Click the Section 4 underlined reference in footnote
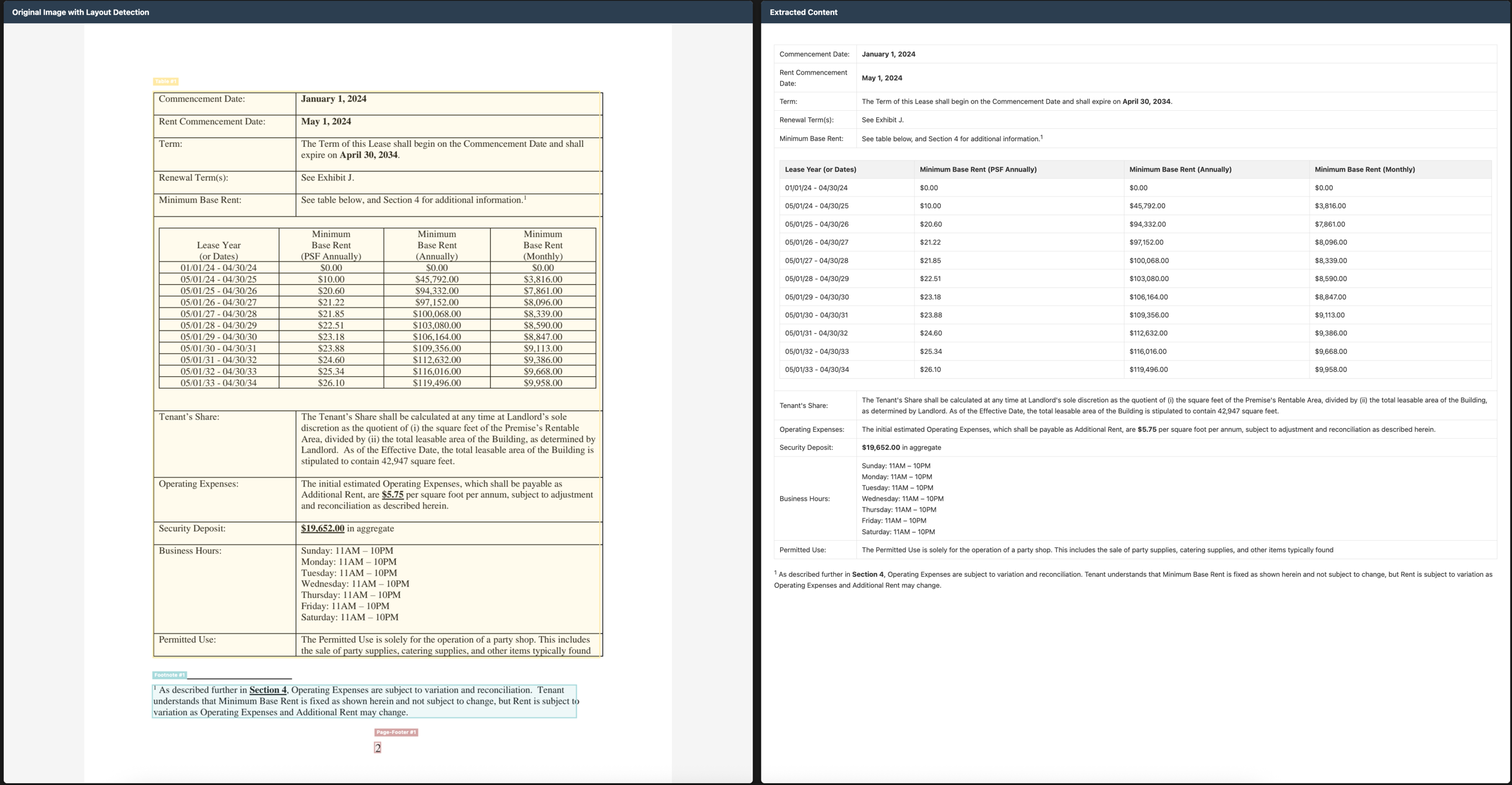This screenshot has height=785, width=1512. (x=268, y=690)
